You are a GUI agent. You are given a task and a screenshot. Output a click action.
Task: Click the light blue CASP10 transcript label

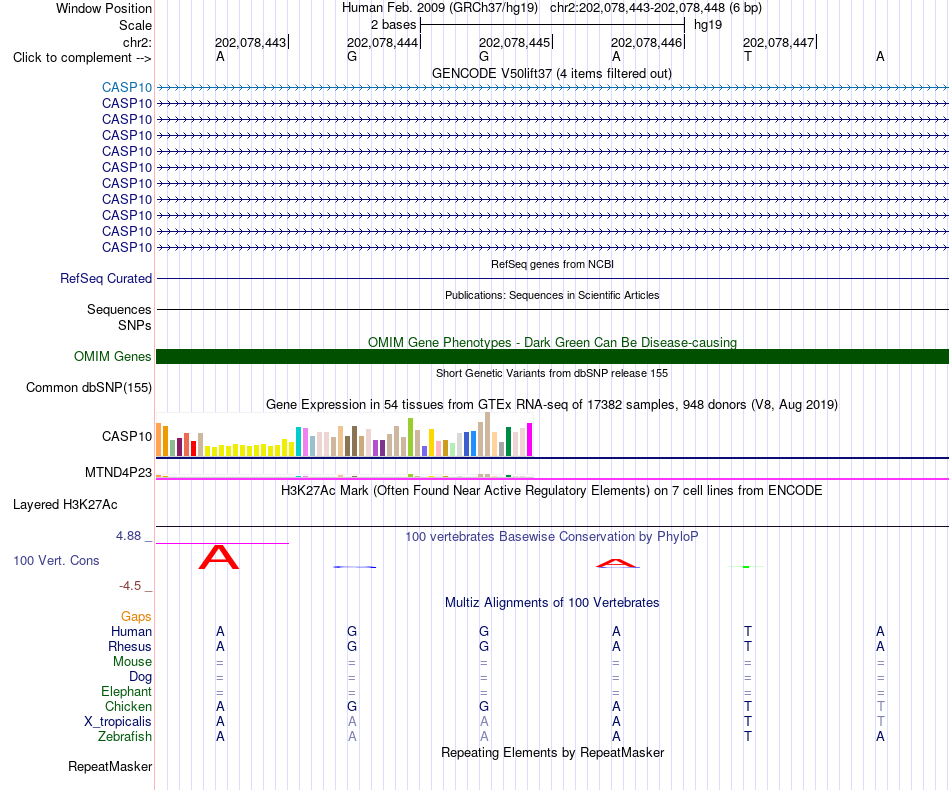pos(127,87)
